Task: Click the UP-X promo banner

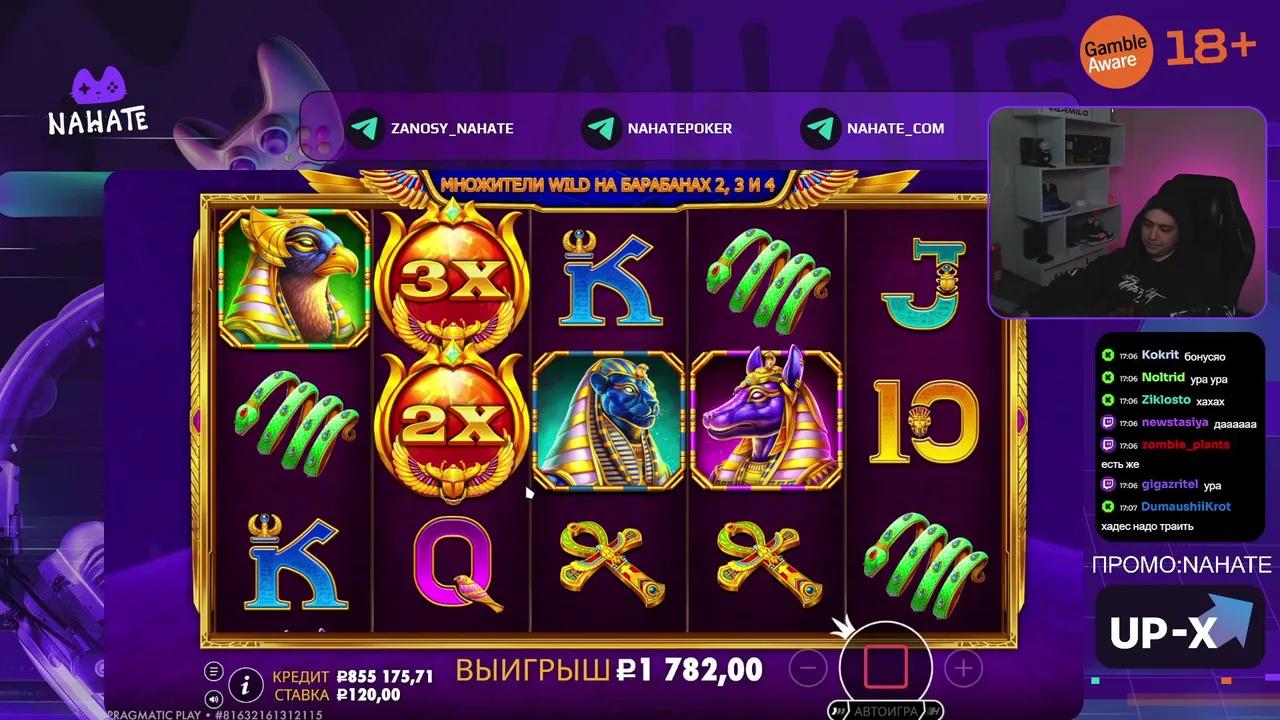Action: [x=1180, y=628]
